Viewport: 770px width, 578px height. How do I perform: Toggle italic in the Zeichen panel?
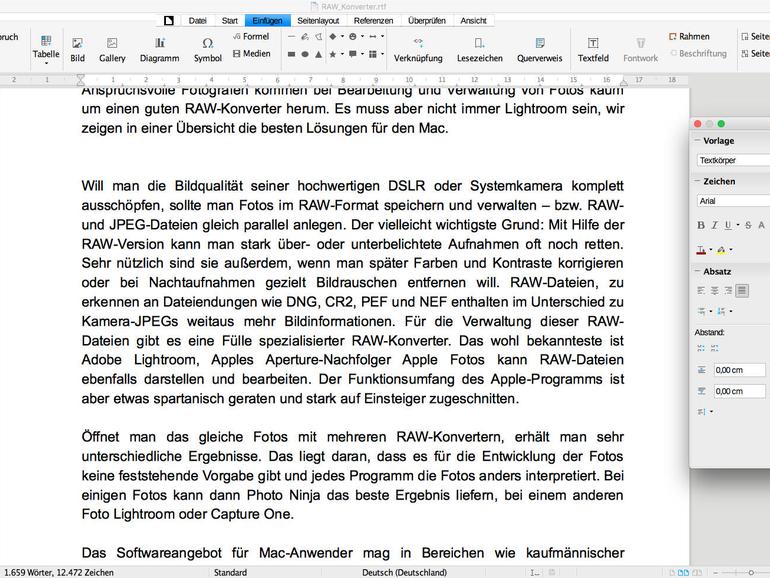pyautogui.click(x=715, y=225)
